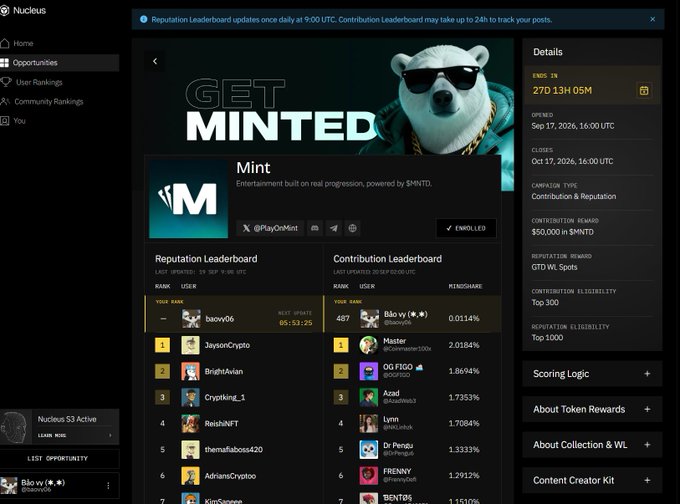Image resolution: width=680 pixels, height=504 pixels.
Task: Open ReishiNFT's leaderboard entry
Action: click(x=234, y=423)
